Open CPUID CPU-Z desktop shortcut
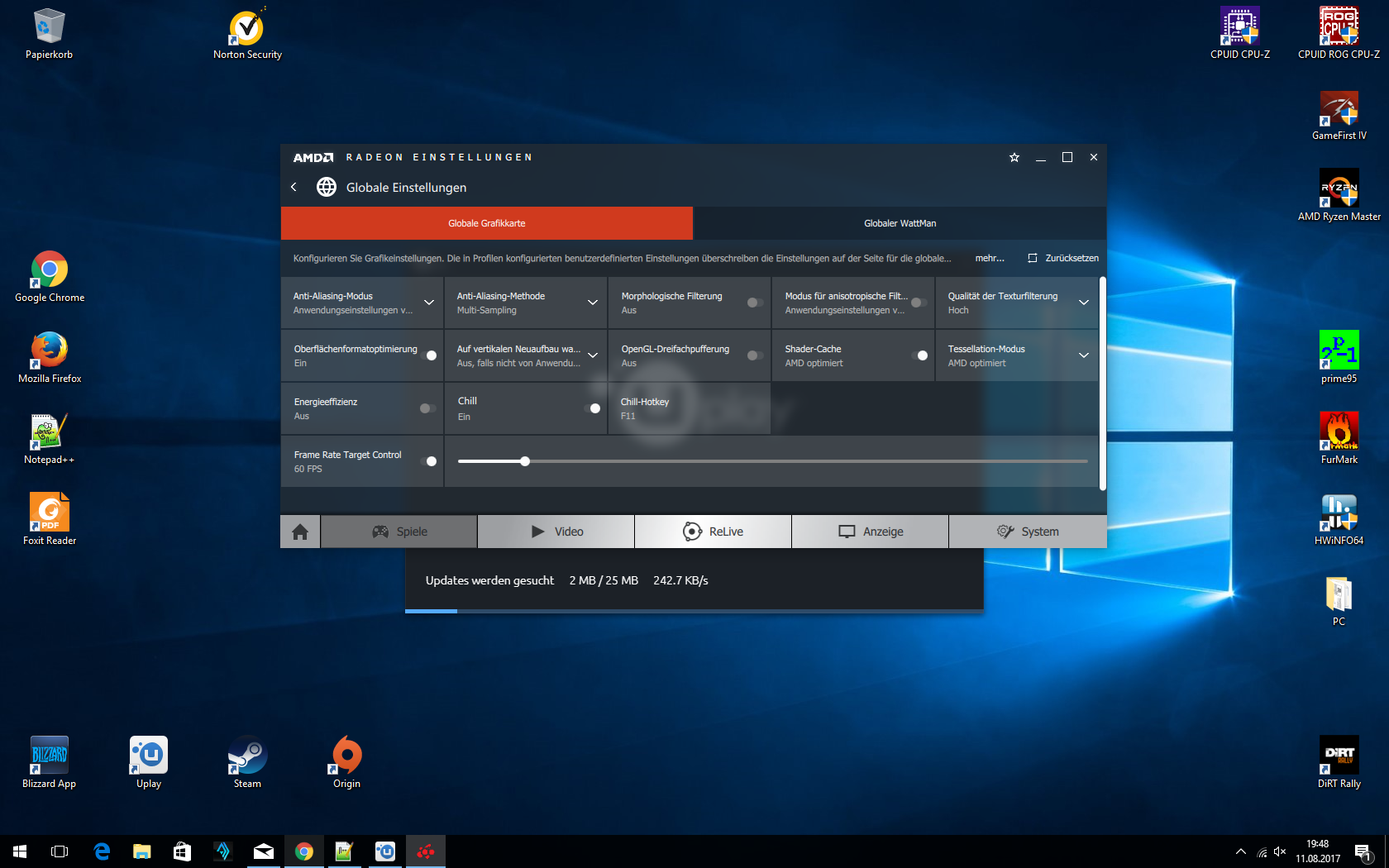1389x868 pixels. 1240,35
